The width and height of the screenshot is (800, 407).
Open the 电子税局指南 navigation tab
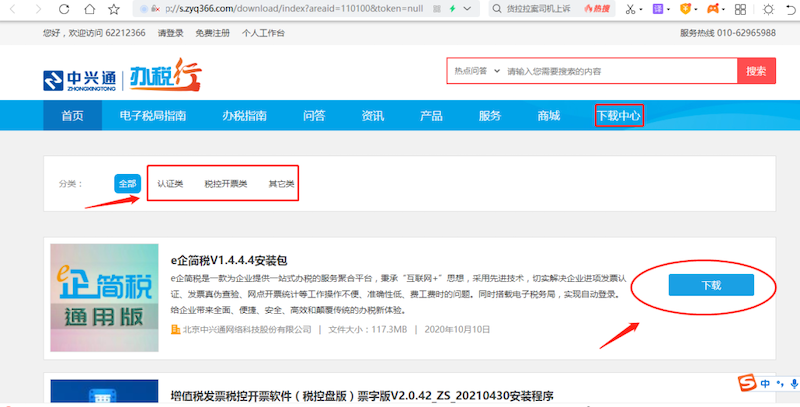153,116
